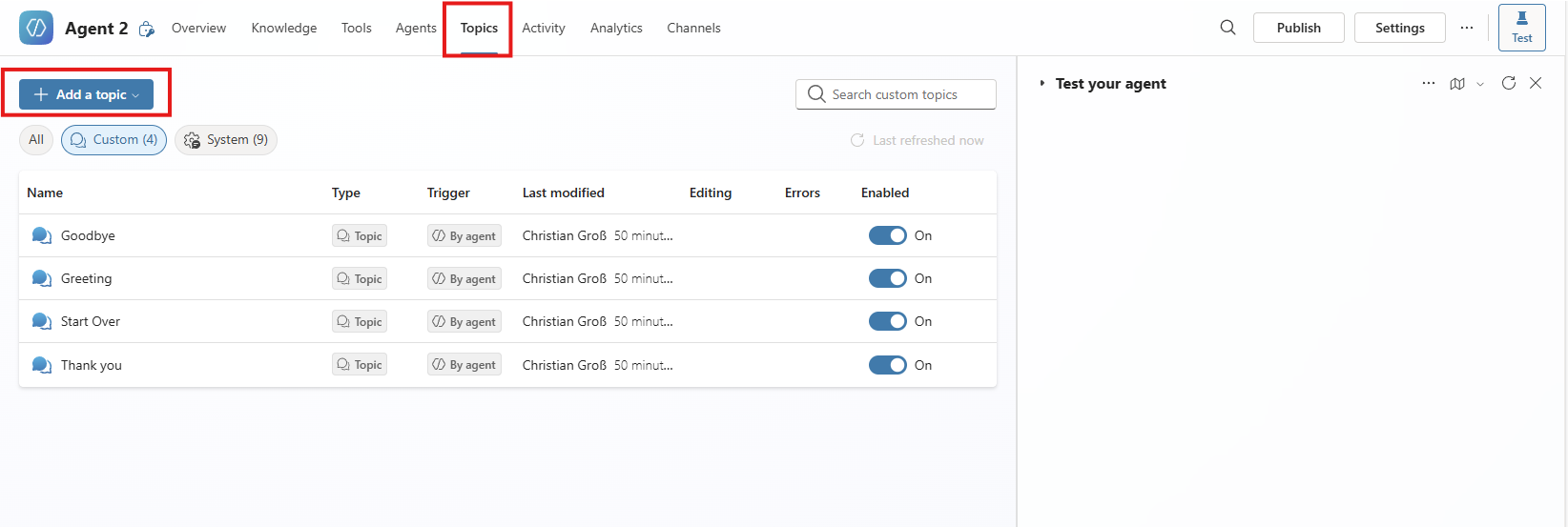Click the Agent 2 title
The width and height of the screenshot is (1568, 527).
96,29
